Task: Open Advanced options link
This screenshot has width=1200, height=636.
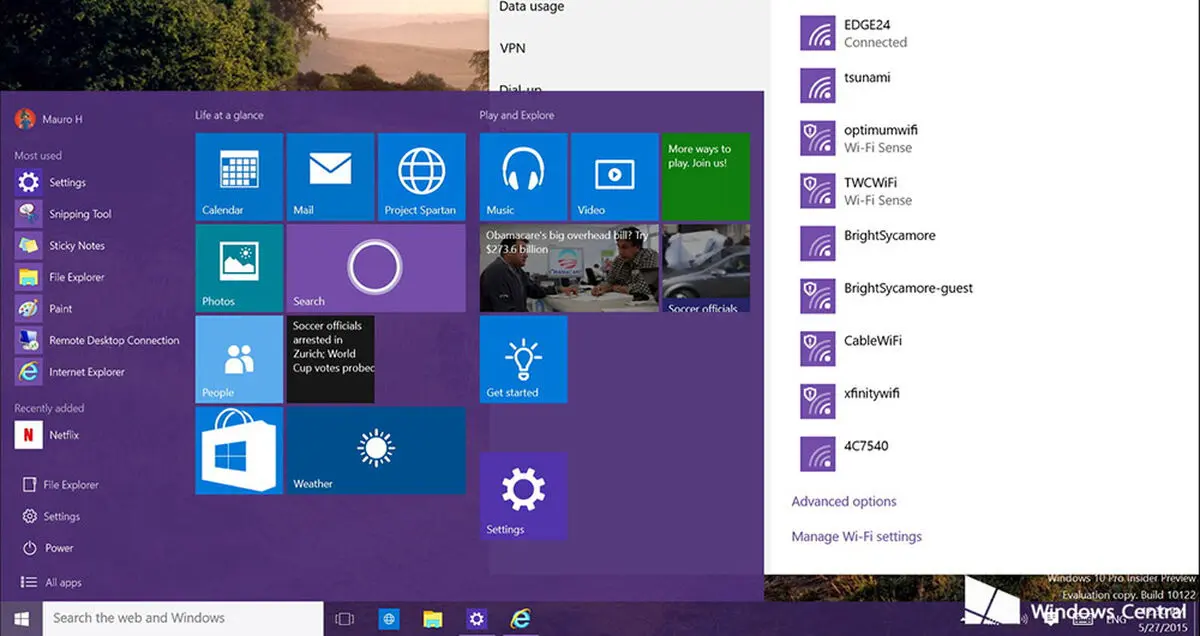Action: click(844, 502)
